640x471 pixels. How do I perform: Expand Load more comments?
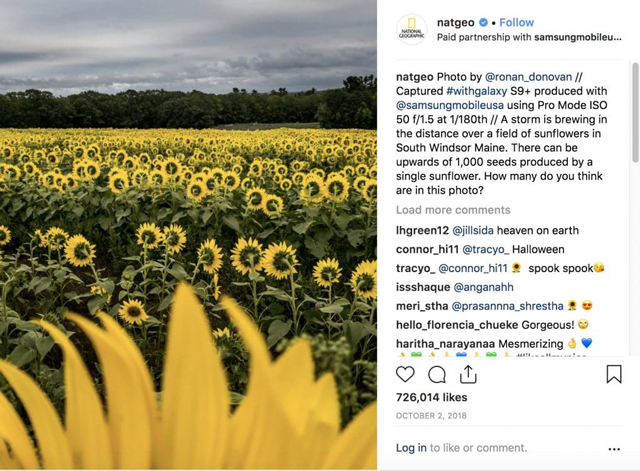click(453, 210)
